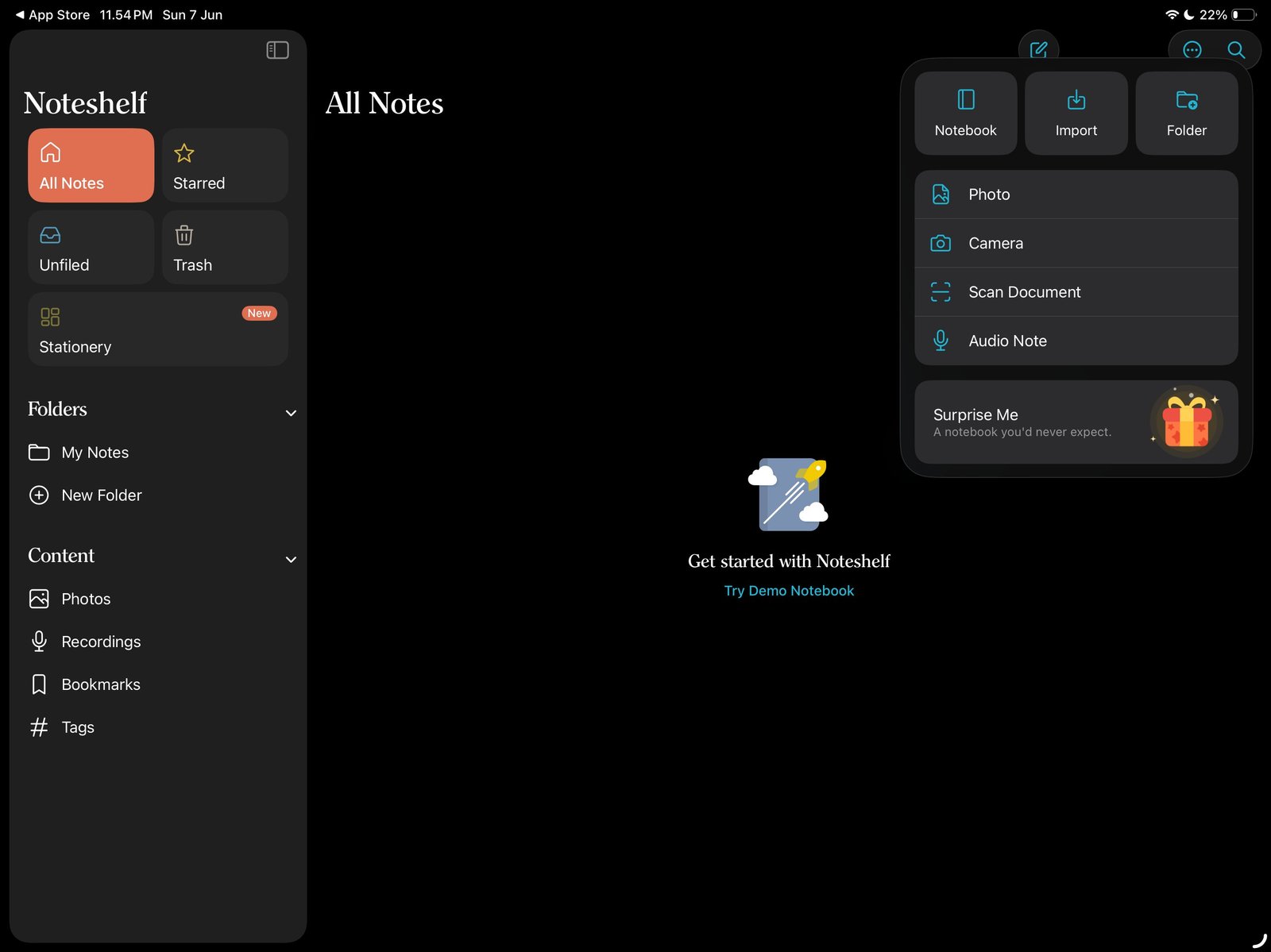Click the scan document icon

coord(941,292)
